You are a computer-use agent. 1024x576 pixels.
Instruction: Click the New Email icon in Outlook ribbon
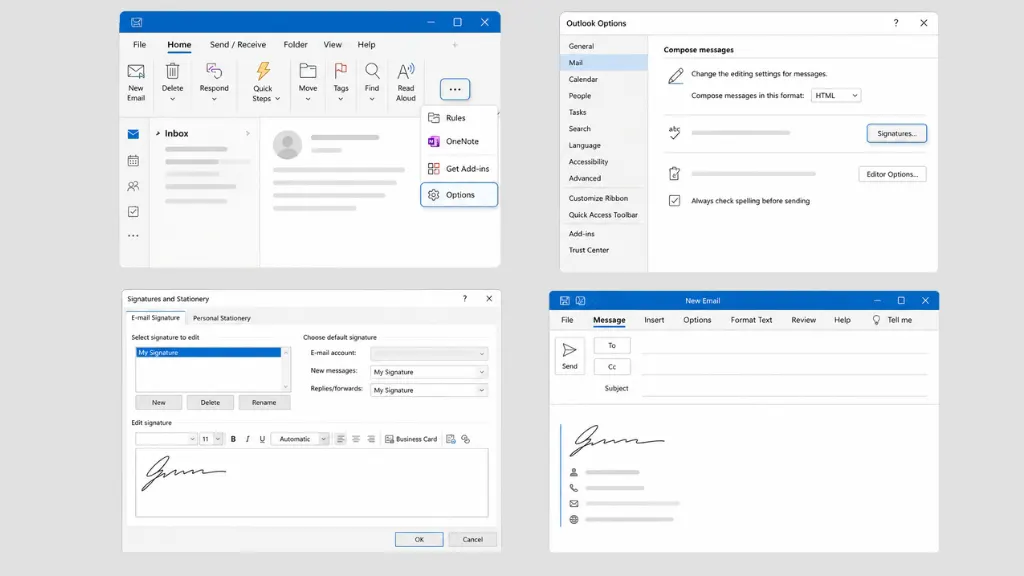click(136, 71)
